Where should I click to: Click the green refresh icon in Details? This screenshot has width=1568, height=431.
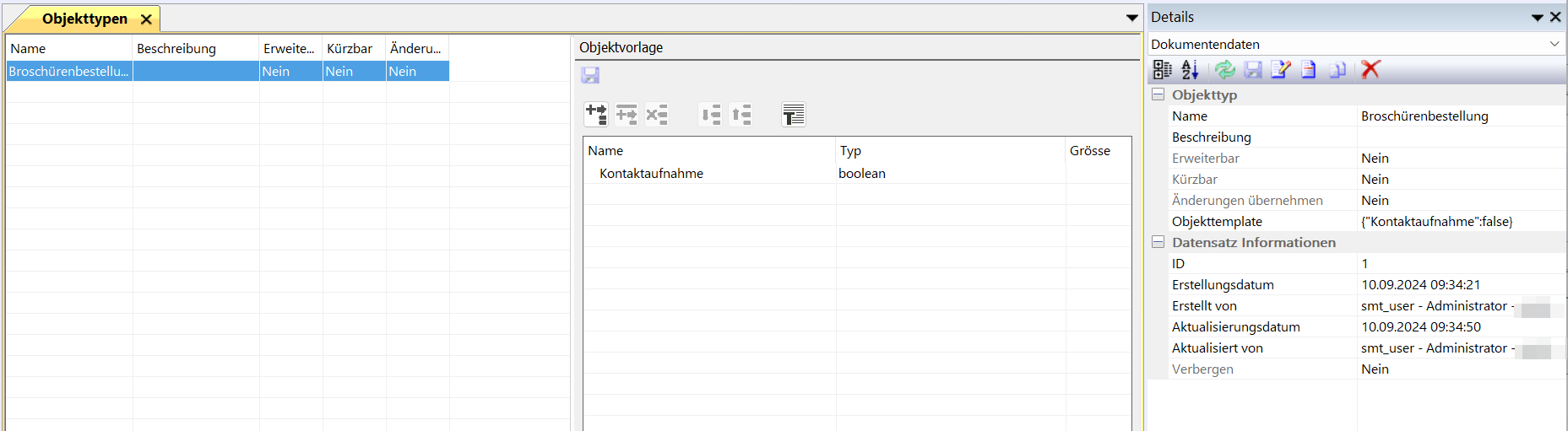click(x=1224, y=70)
